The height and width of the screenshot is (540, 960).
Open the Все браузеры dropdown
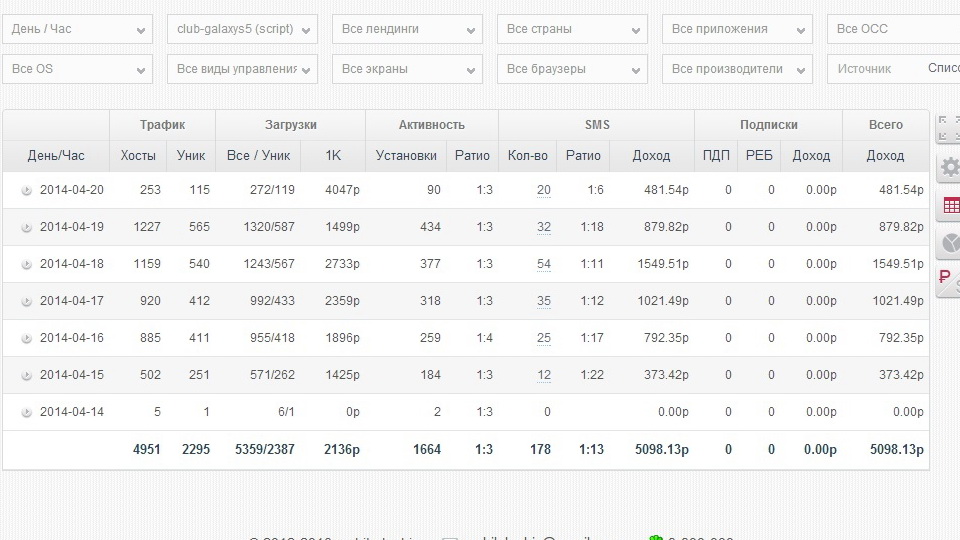point(572,69)
